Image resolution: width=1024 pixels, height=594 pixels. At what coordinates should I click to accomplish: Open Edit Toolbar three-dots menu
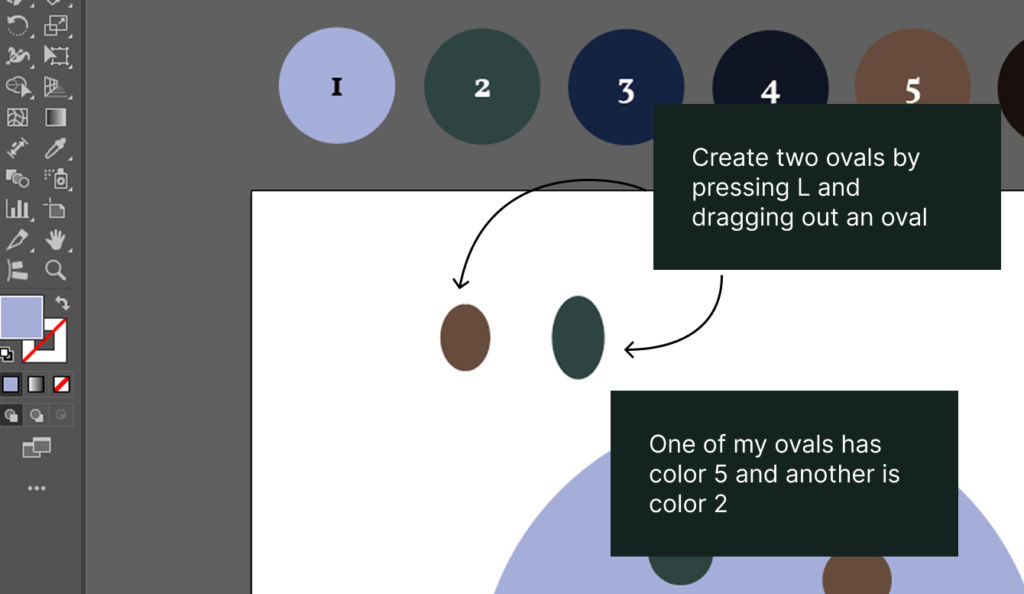(37, 488)
